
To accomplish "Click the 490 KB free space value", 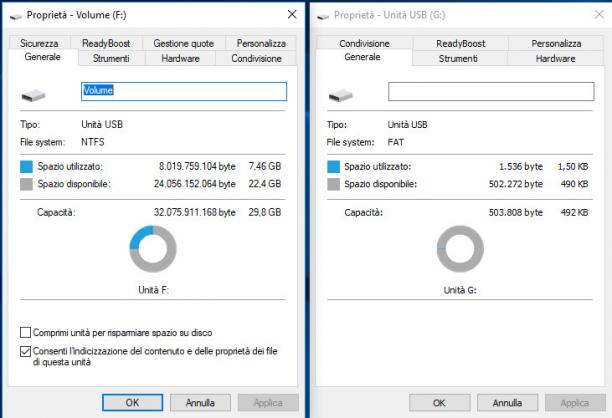I will click(x=574, y=184).
